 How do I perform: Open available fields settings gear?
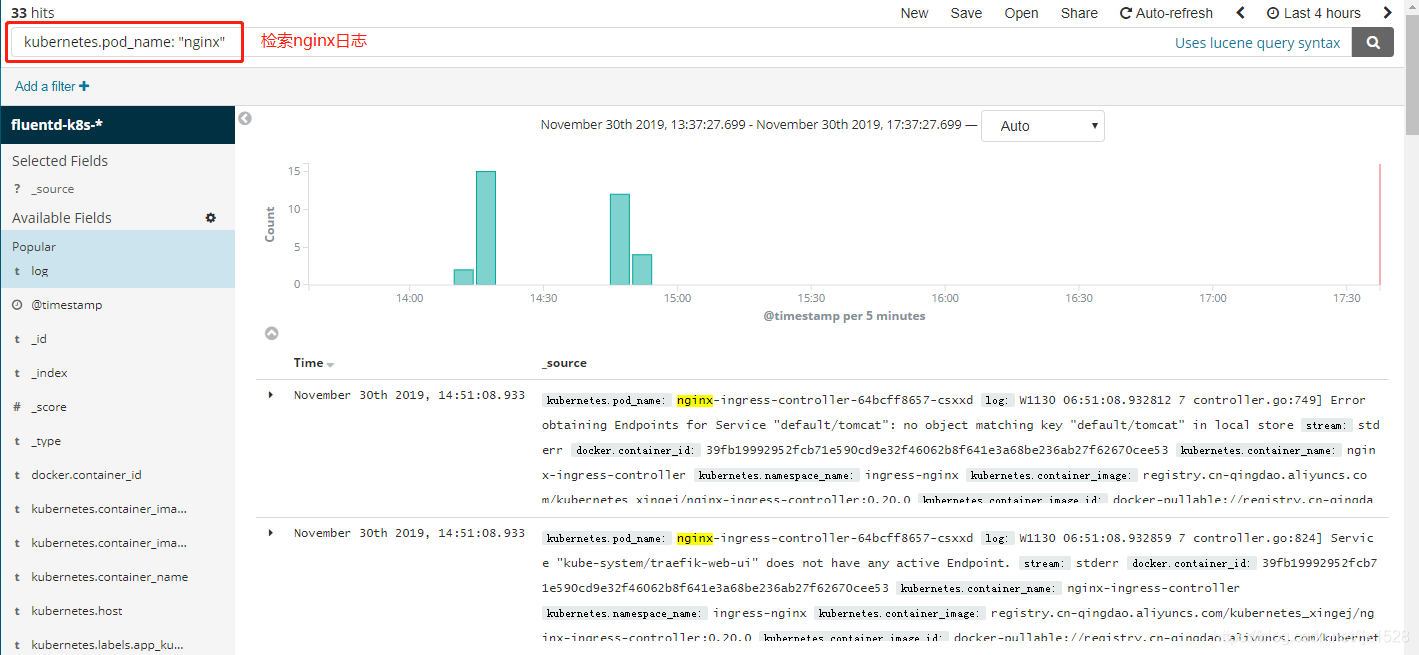click(x=210, y=218)
